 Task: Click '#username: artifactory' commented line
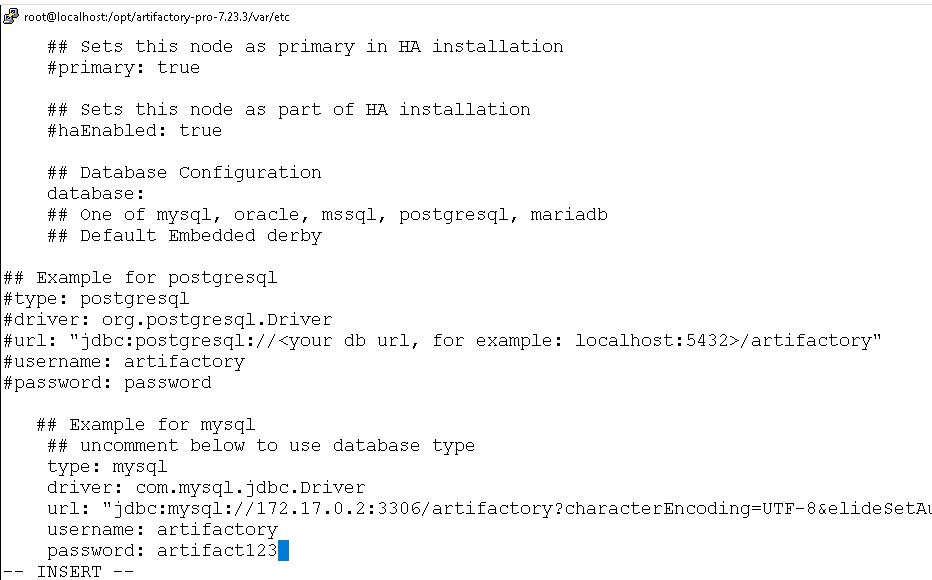coord(124,362)
